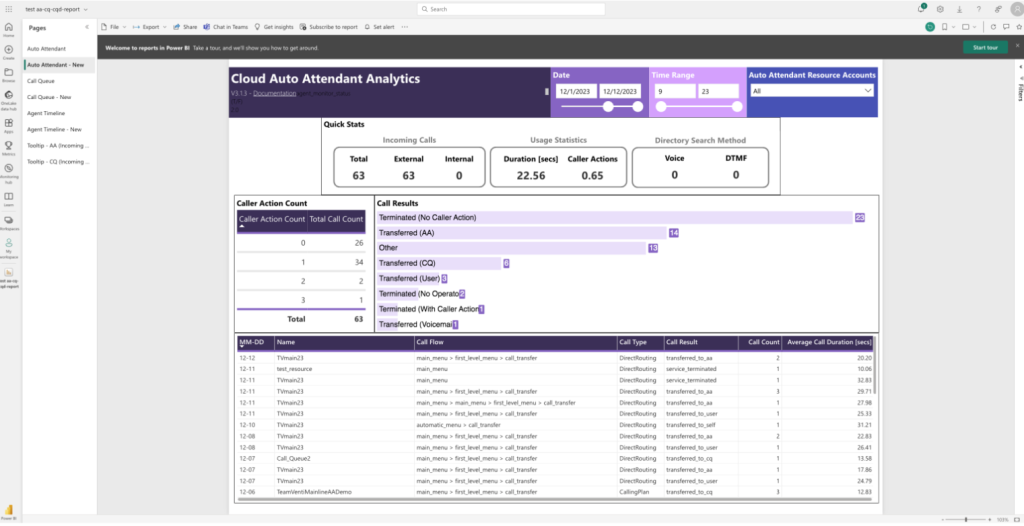Add report to favorites star
The image size is (1024, 526).
pyautogui.click(x=1019, y=27)
